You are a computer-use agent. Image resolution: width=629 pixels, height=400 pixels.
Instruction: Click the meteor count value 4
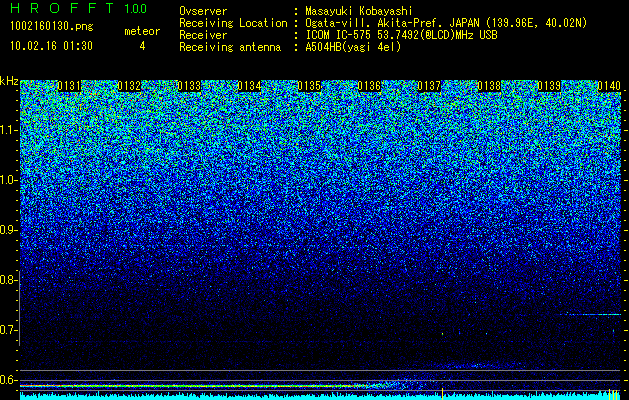tap(142, 46)
